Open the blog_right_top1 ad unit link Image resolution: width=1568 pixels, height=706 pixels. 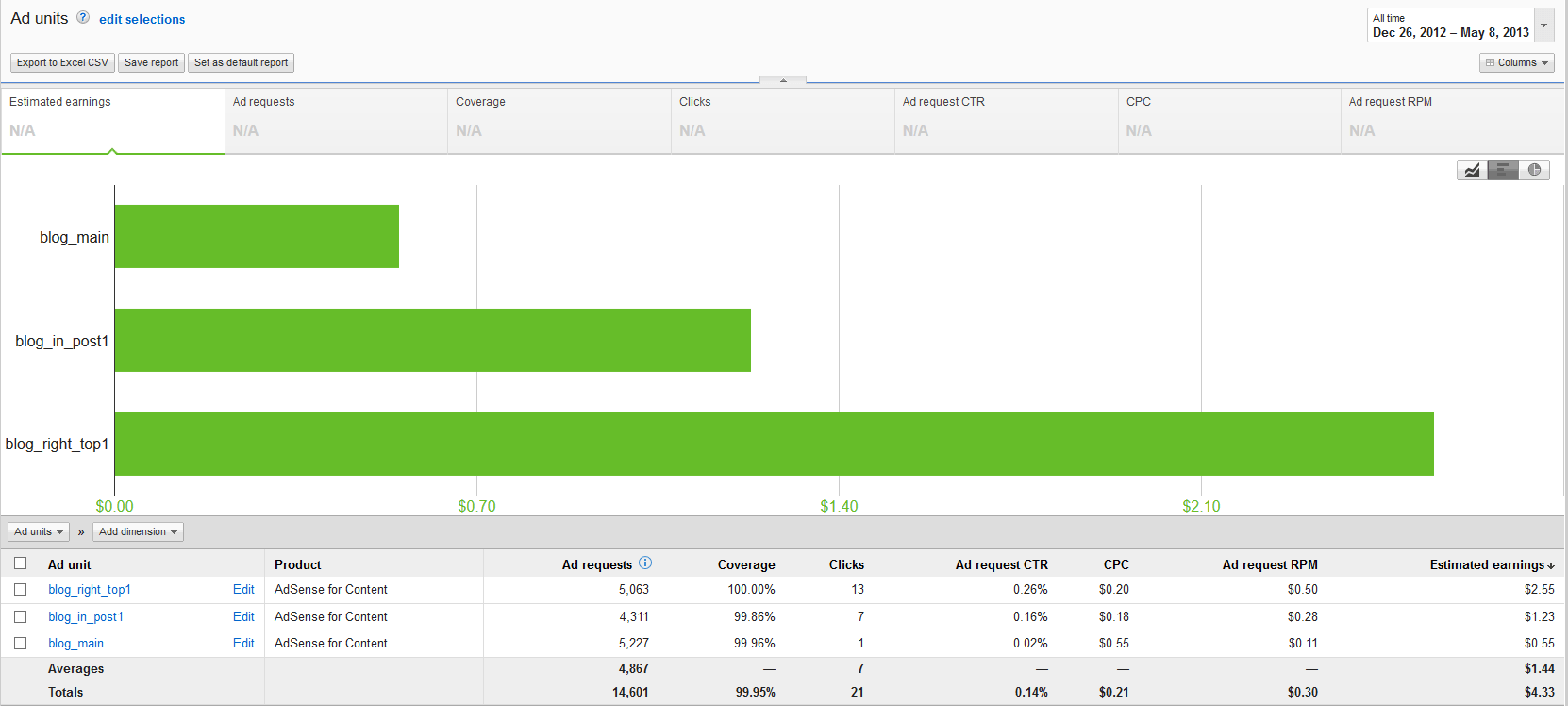pos(90,589)
